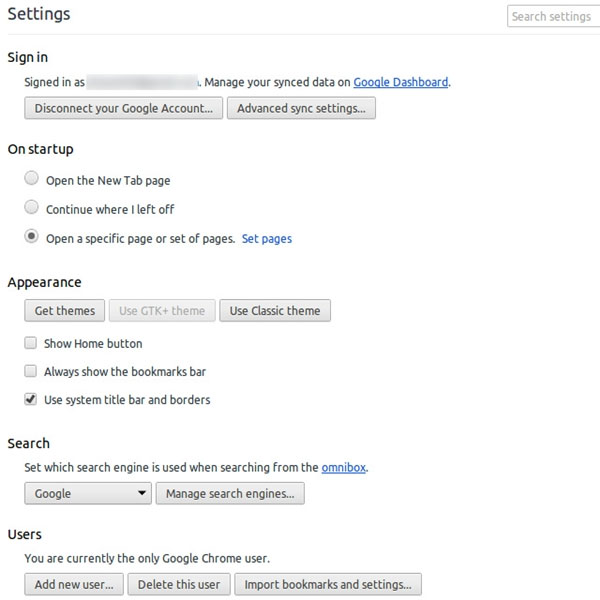Open the Google Dashboard link
The height and width of the screenshot is (600, 600).
(x=401, y=82)
